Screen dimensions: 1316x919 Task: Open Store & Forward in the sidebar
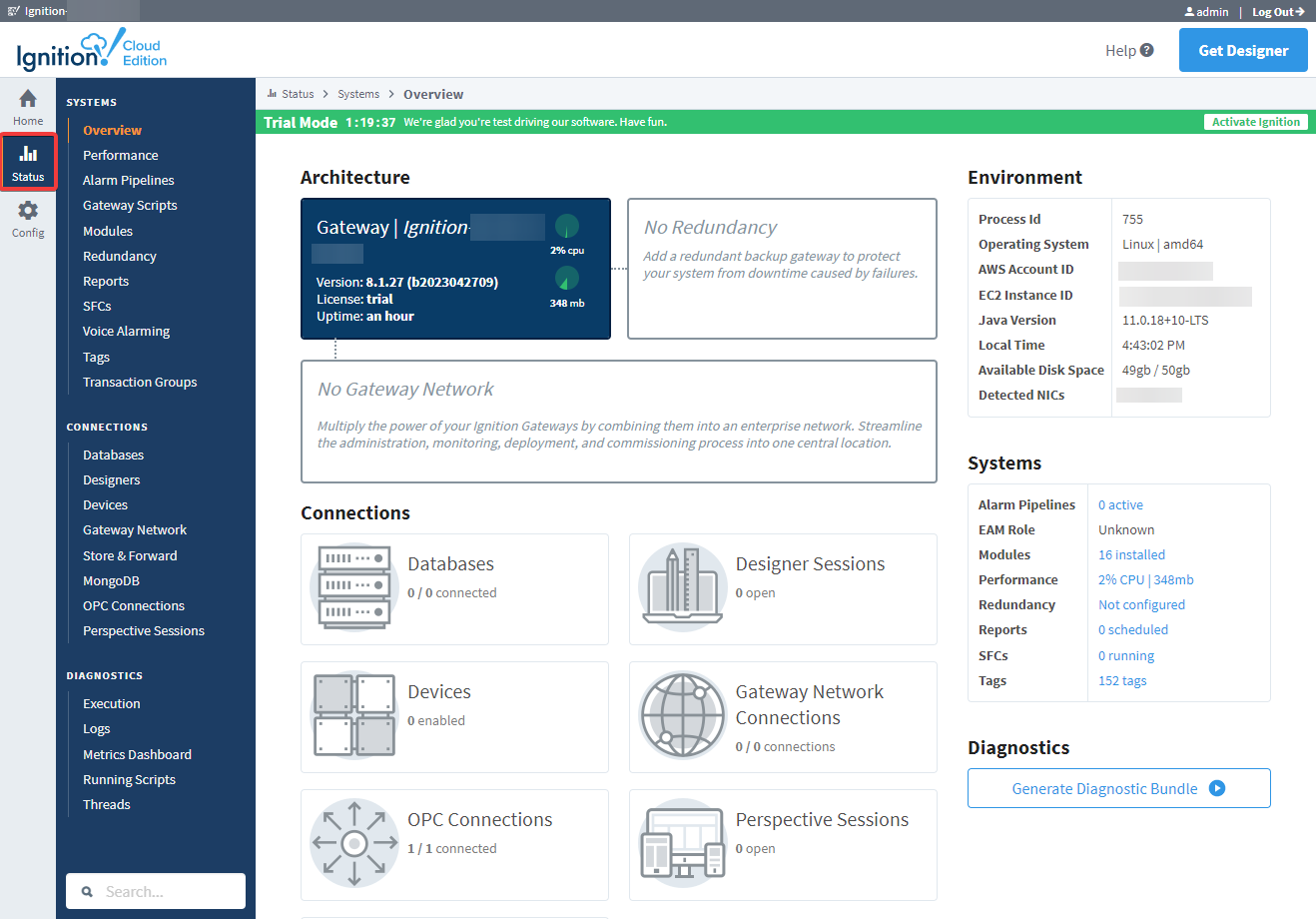click(x=130, y=555)
